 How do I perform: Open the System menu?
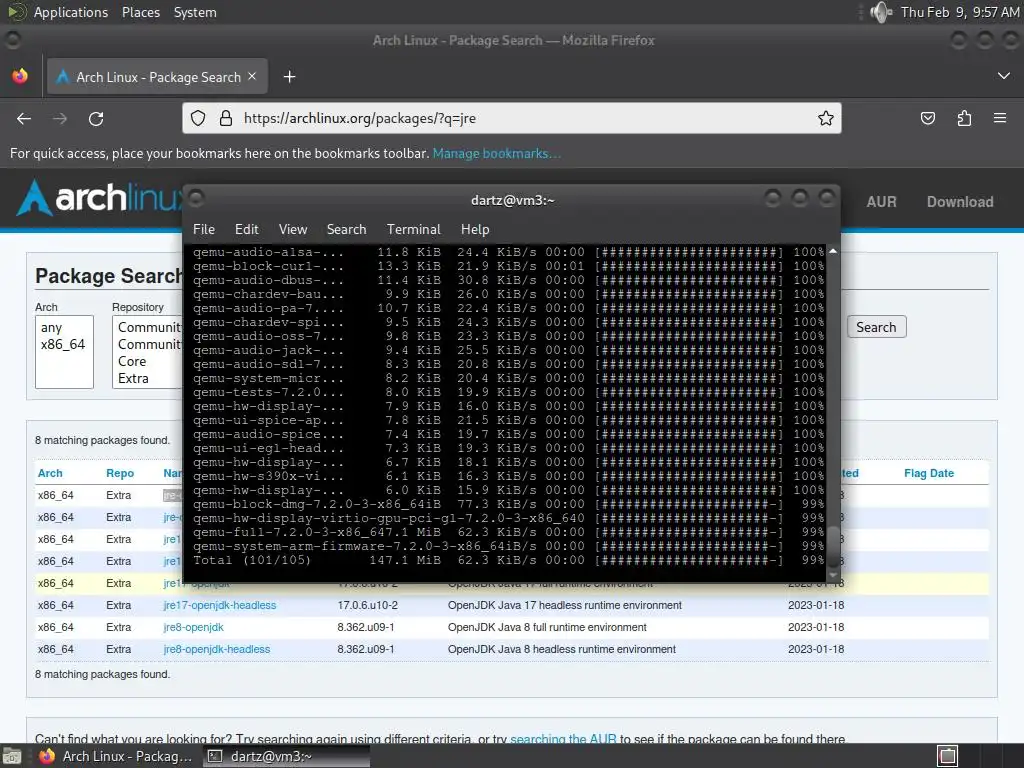click(x=195, y=12)
